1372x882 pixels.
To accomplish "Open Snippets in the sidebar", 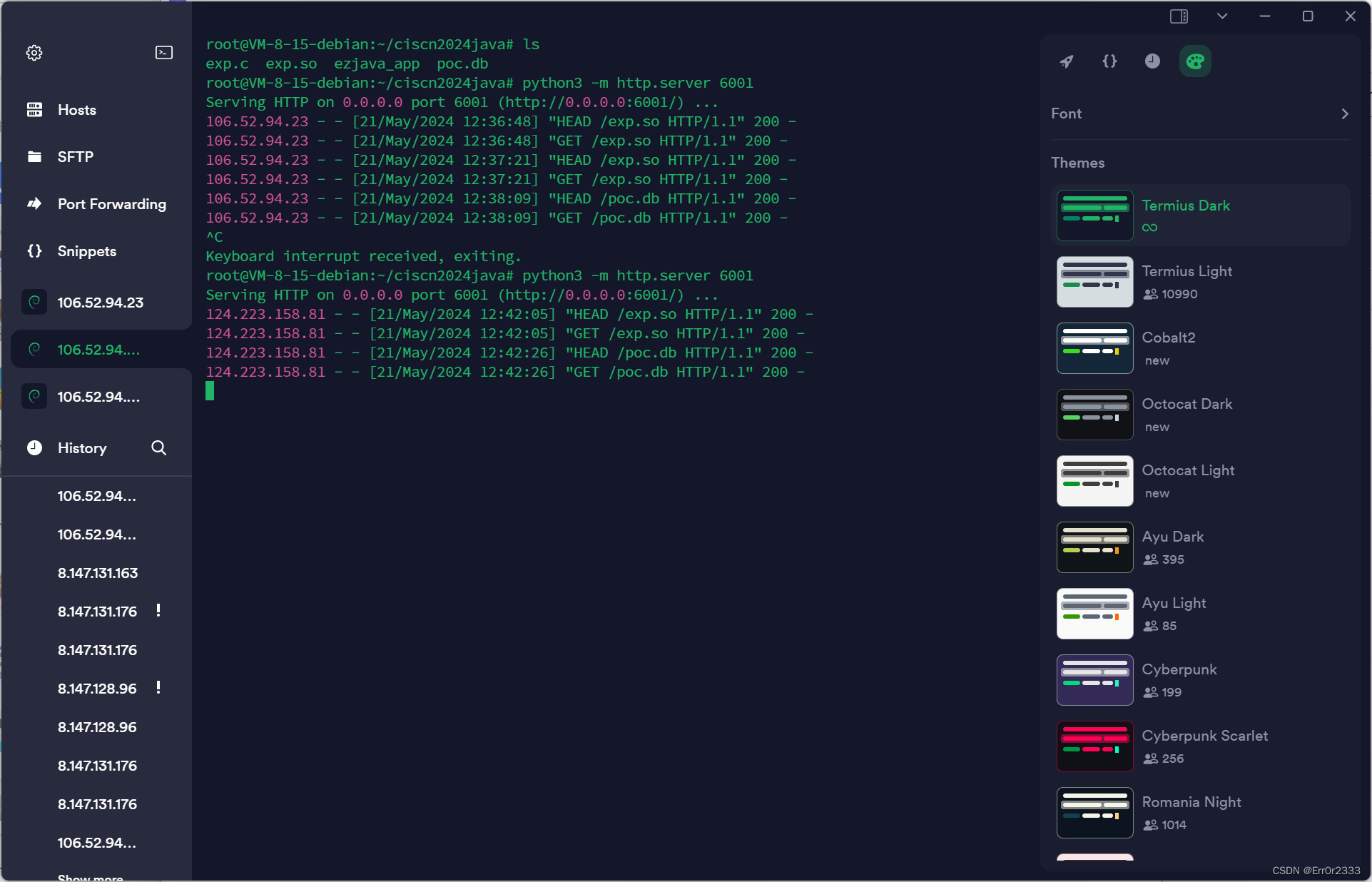I will (x=86, y=251).
